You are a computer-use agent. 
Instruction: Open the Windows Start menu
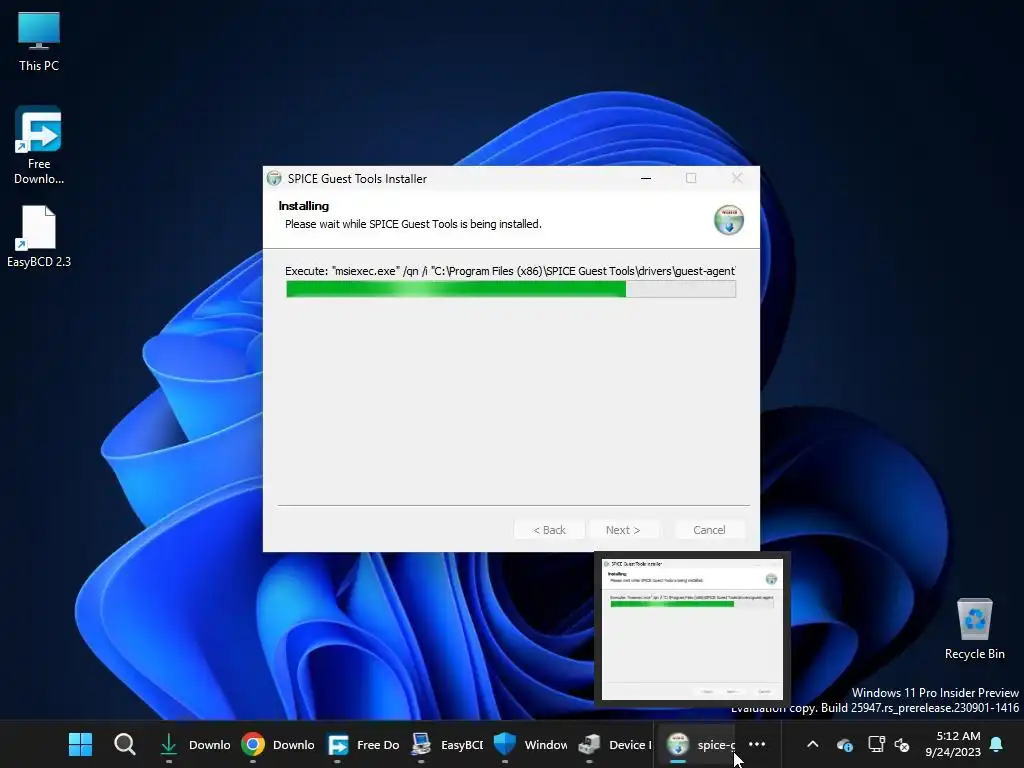tap(80, 744)
